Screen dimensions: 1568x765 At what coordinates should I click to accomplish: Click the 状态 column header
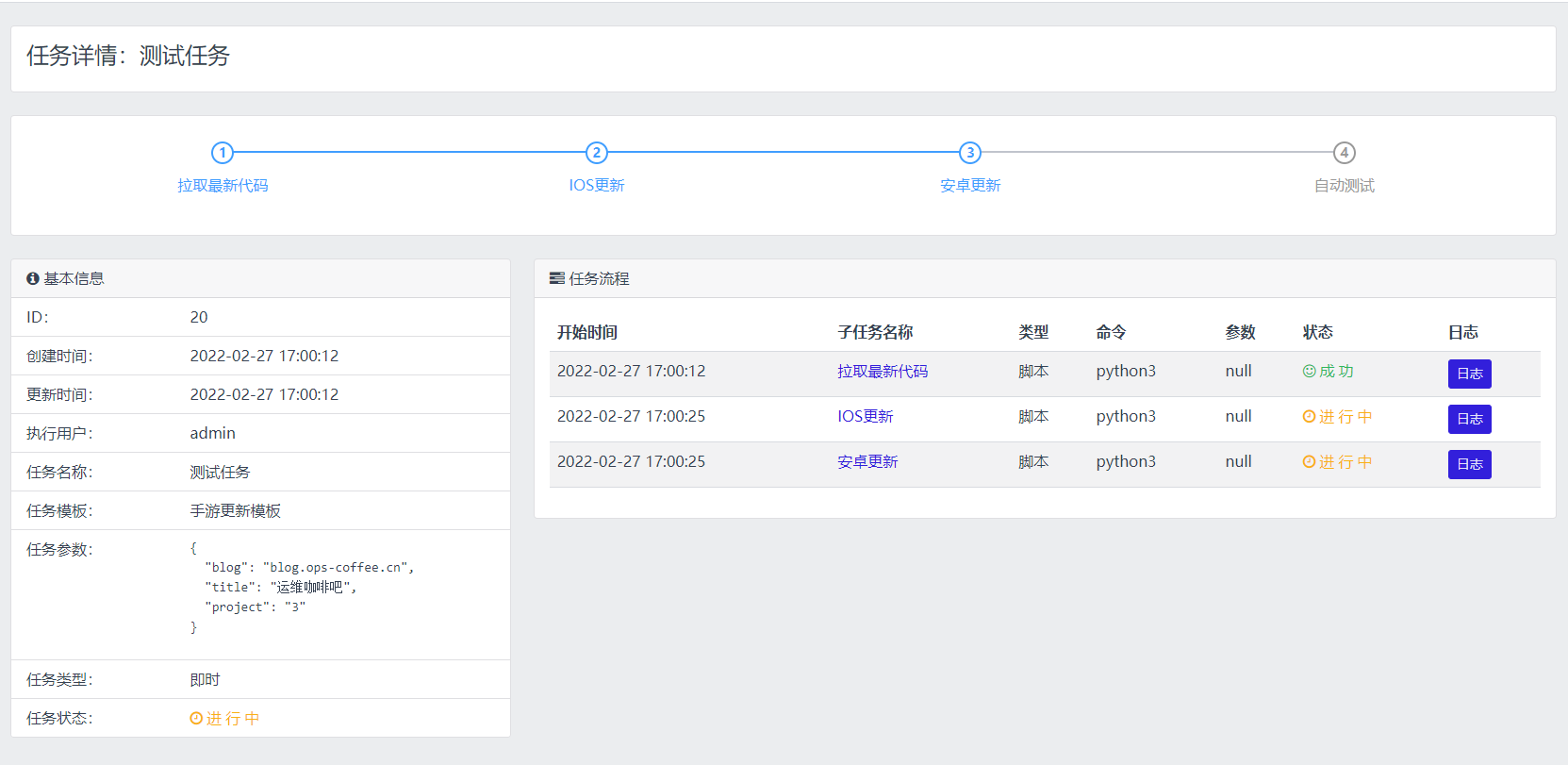1317,332
